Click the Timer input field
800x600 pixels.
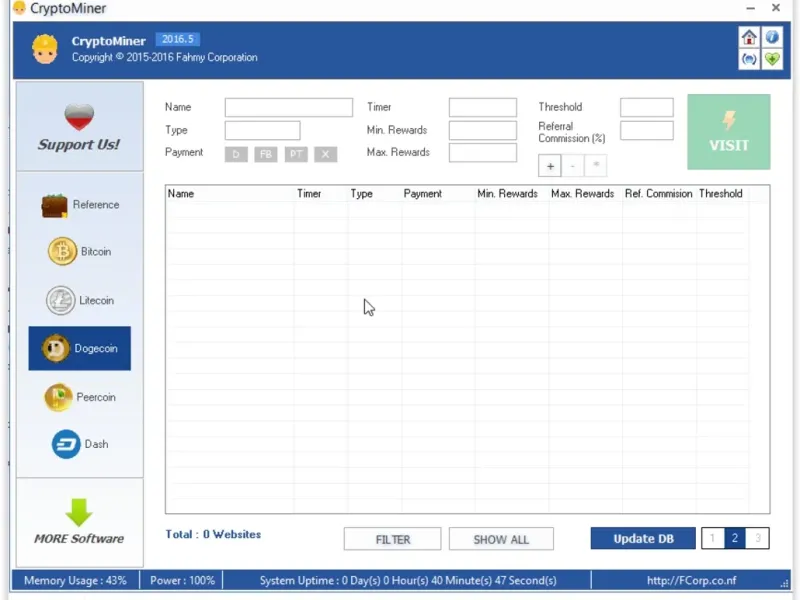click(x=483, y=107)
